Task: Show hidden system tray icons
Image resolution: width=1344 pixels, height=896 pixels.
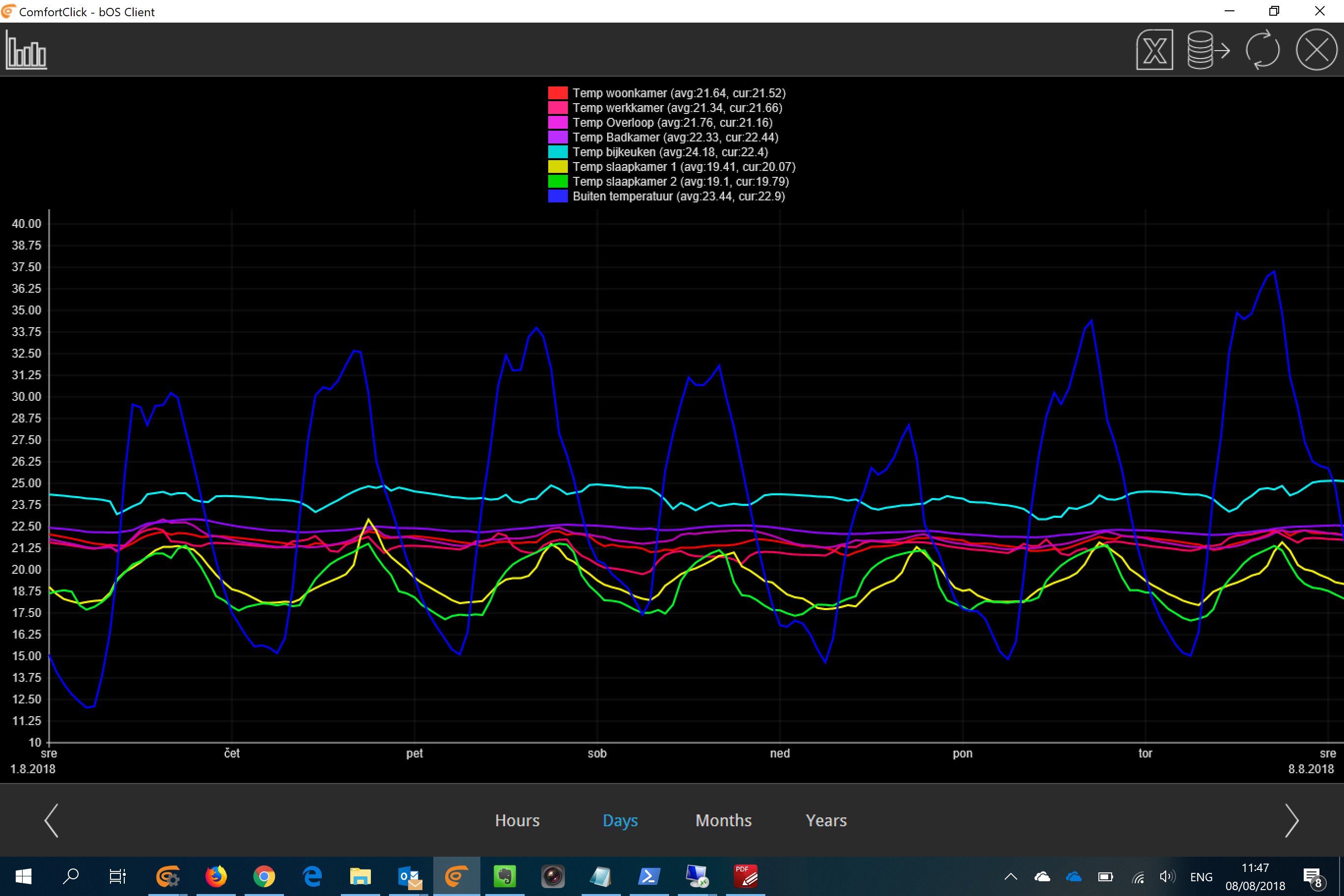Action: click(x=1010, y=876)
